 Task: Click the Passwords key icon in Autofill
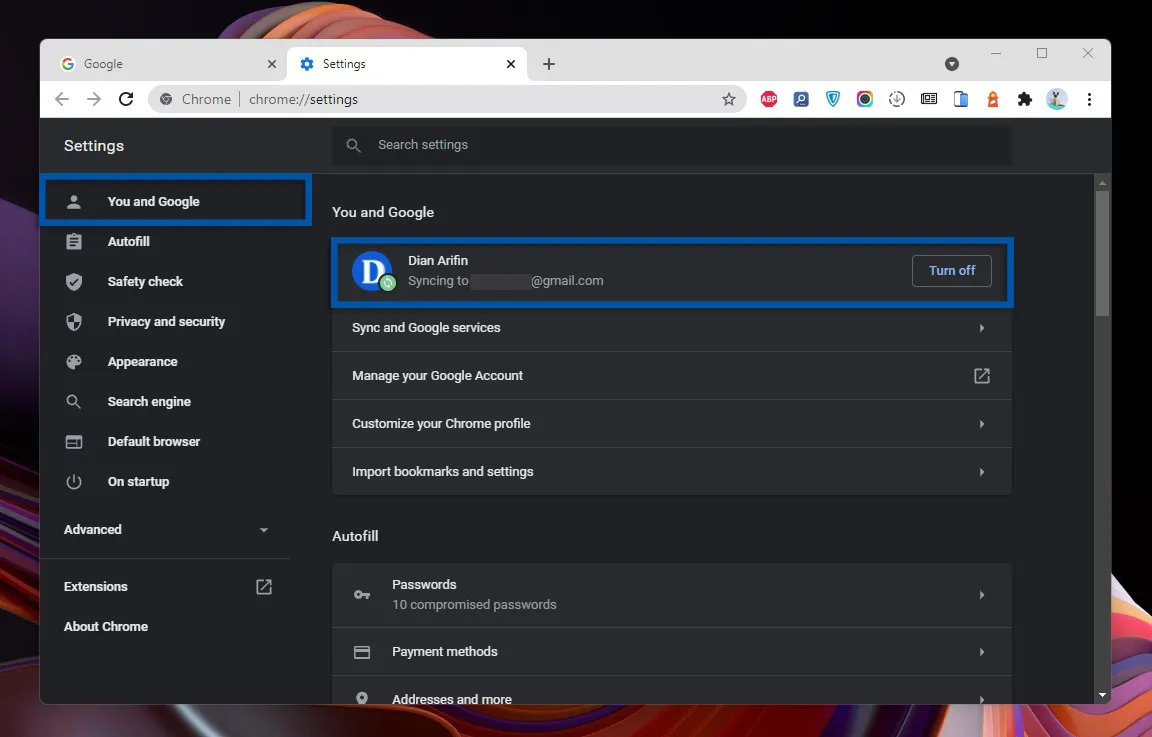tap(361, 594)
